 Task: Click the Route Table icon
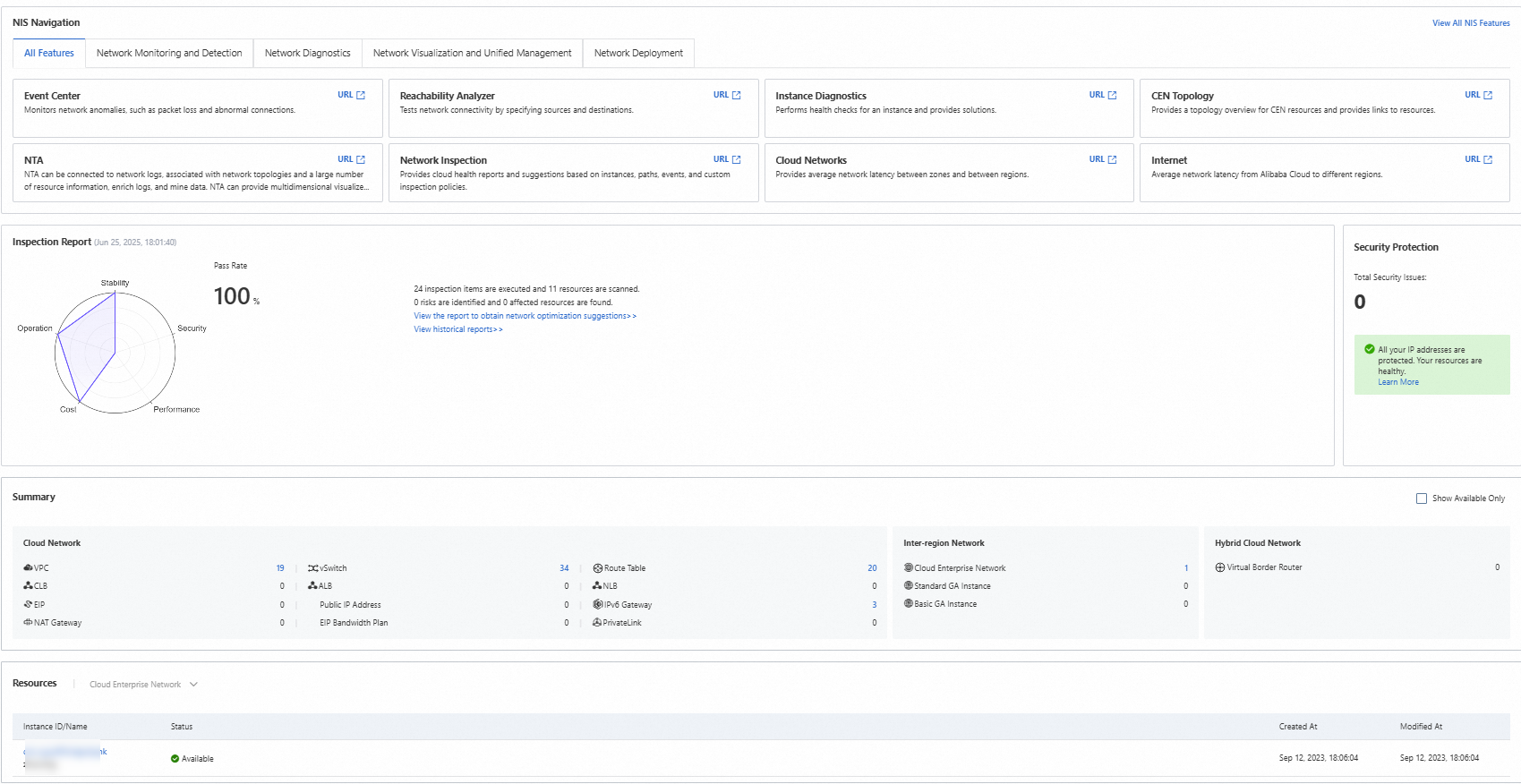(x=598, y=568)
